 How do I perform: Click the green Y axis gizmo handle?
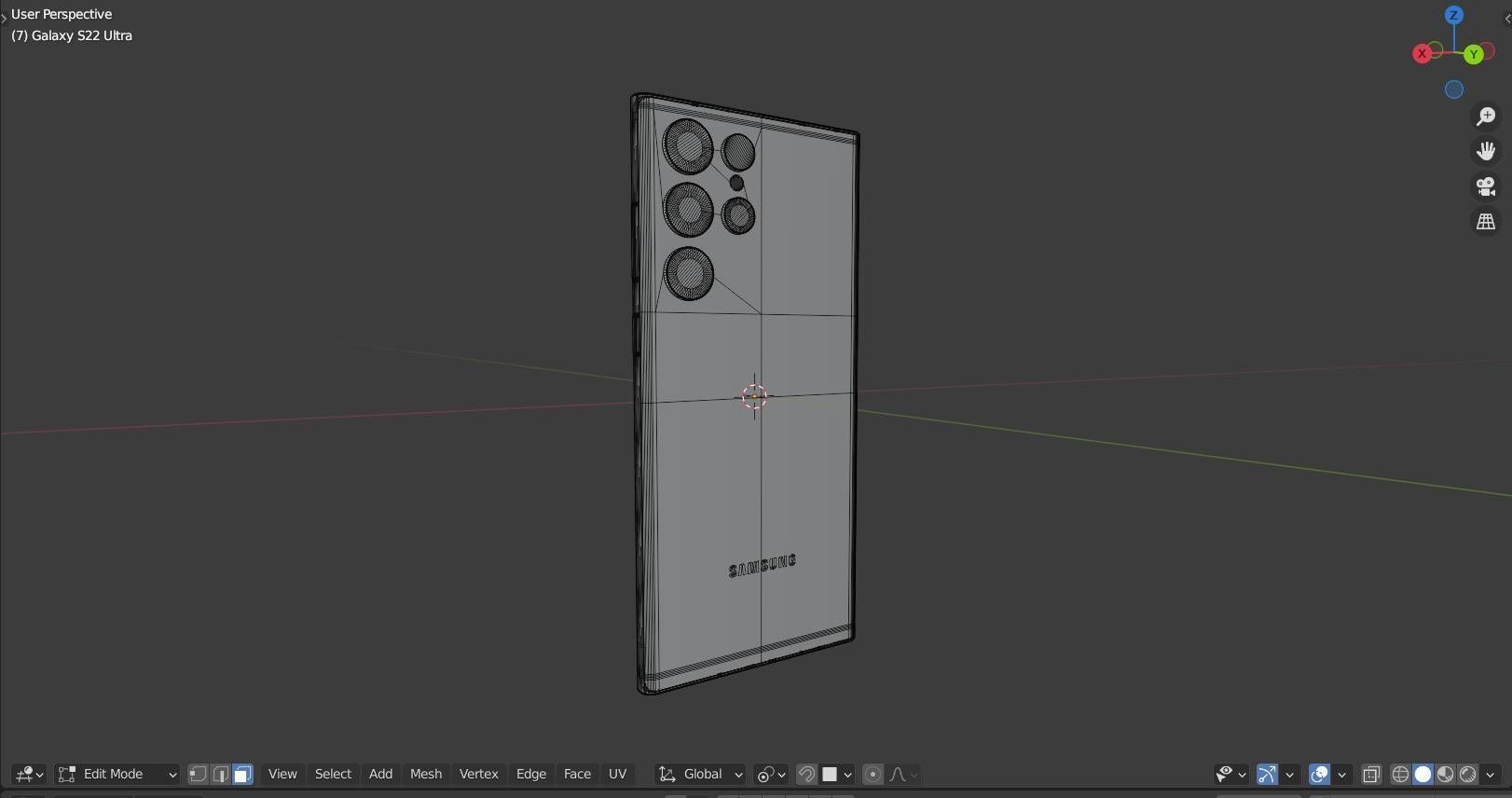[x=1474, y=54]
